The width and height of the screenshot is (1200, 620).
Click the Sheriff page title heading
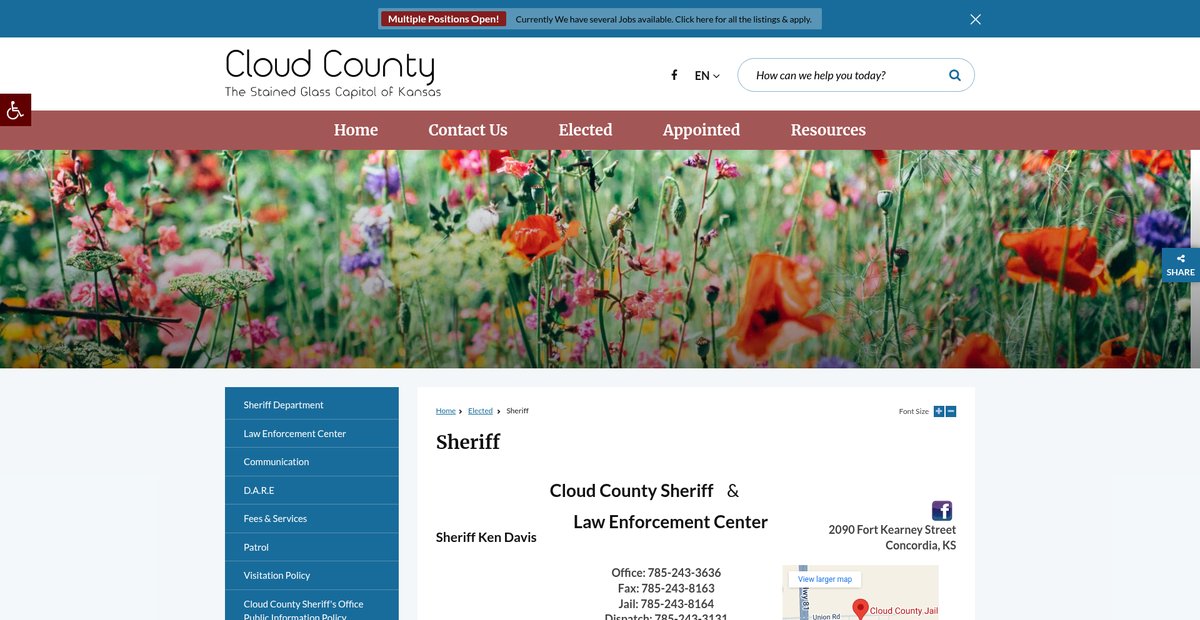point(468,442)
